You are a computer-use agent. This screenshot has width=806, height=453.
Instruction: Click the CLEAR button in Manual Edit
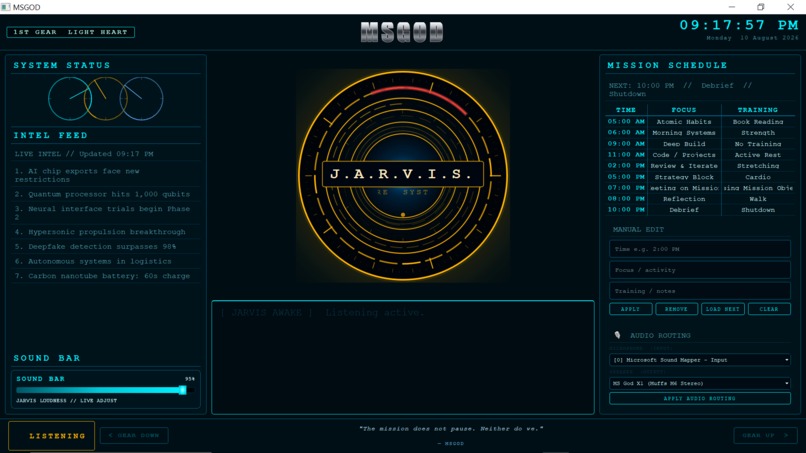[769, 309]
